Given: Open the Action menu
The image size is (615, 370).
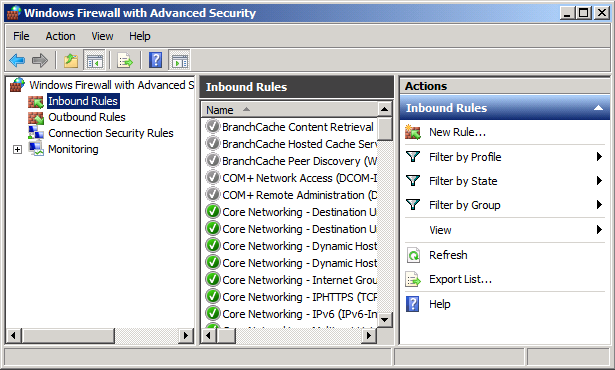Looking at the screenshot, I should coord(60,36).
